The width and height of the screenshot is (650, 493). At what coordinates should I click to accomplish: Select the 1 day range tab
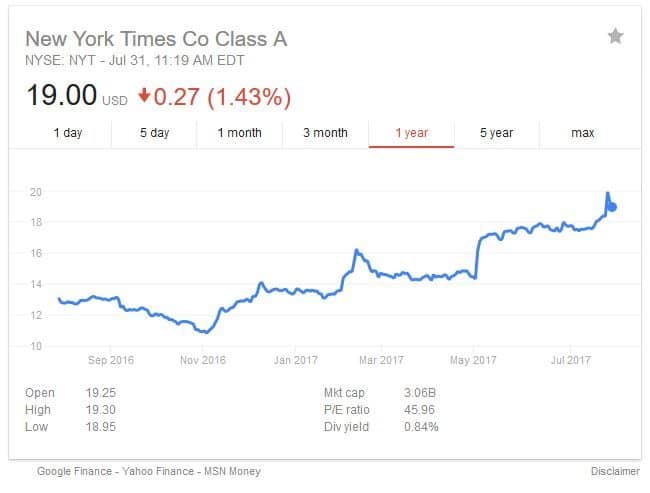click(68, 133)
